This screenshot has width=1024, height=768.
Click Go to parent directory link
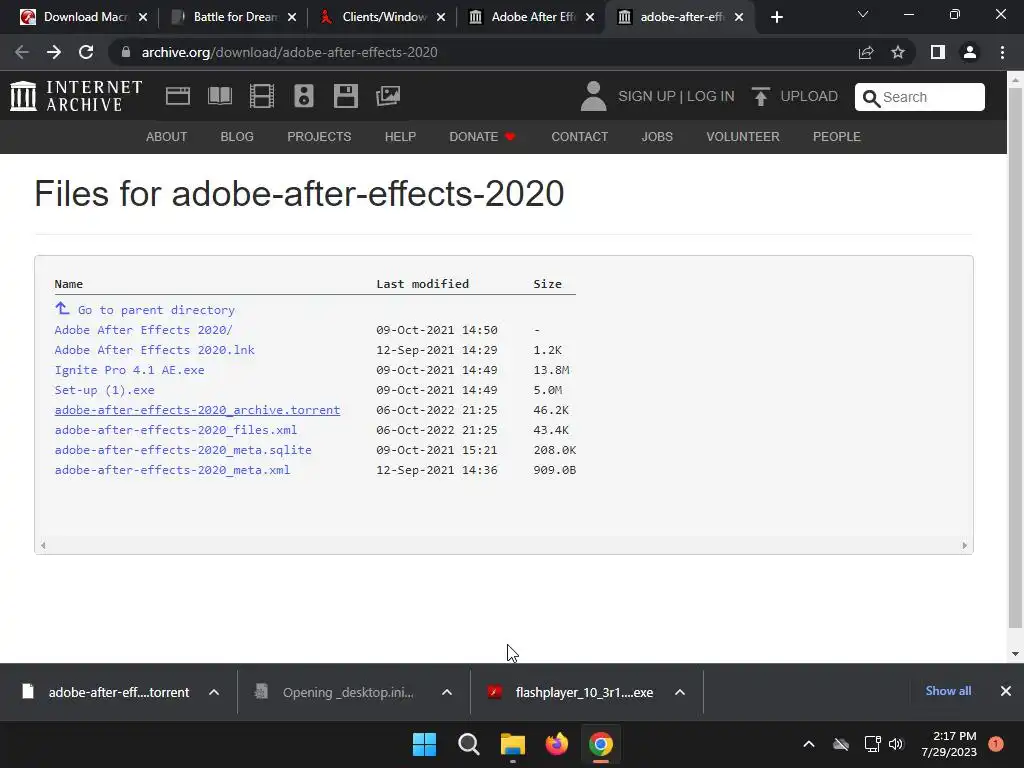click(156, 310)
